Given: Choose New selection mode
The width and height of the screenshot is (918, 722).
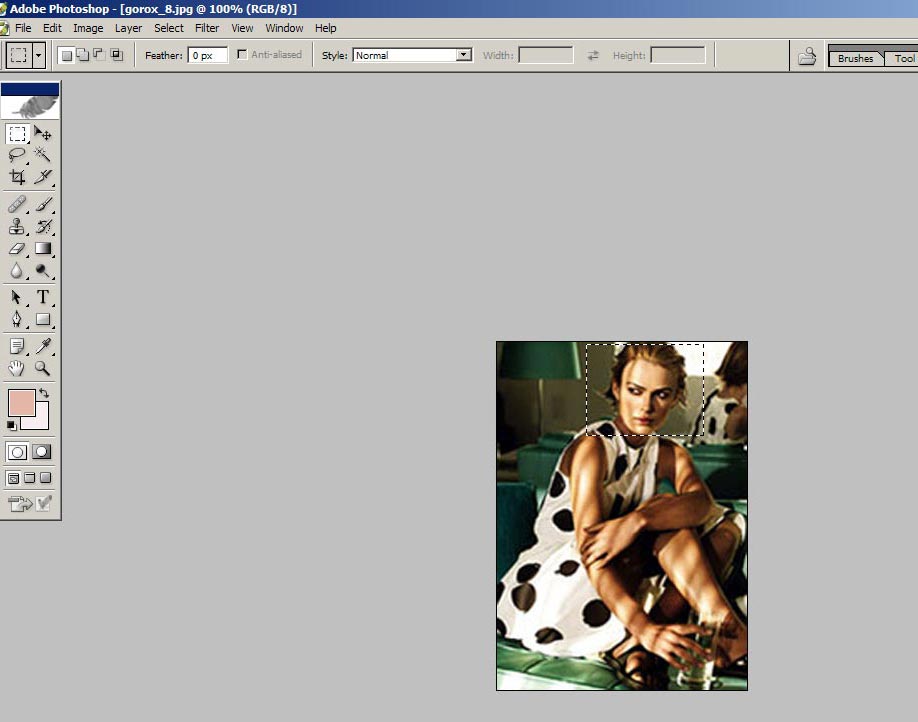Looking at the screenshot, I should coord(67,55).
